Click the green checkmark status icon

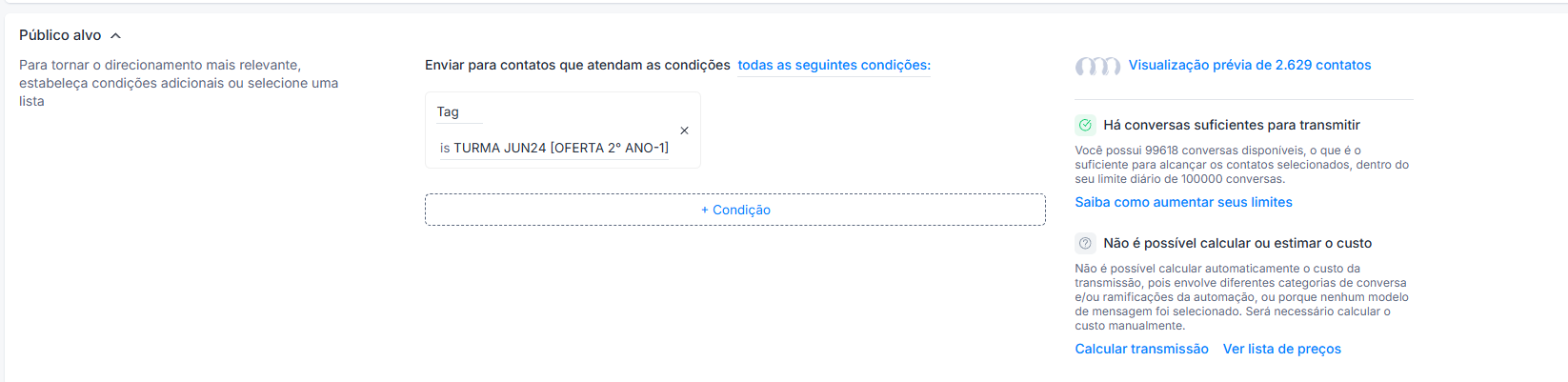coord(1085,125)
